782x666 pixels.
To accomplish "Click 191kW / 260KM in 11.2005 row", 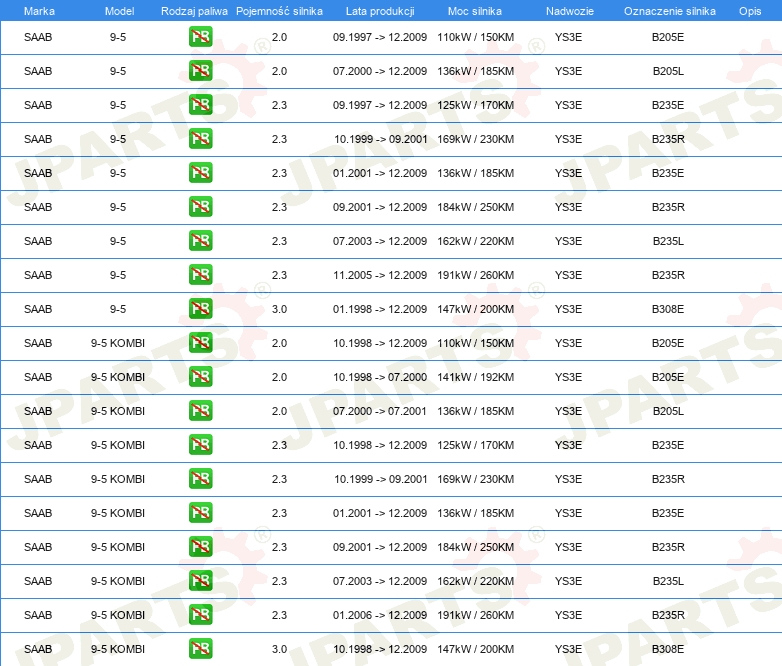I will pos(475,275).
